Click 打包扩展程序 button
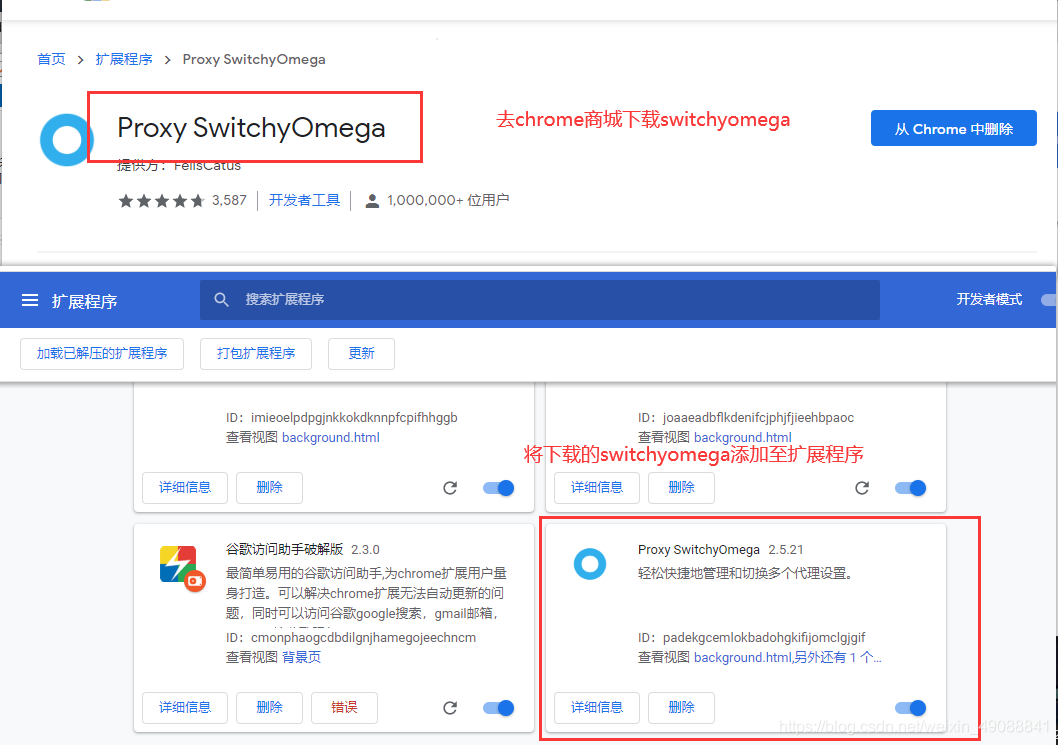This screenshot has height=745, width=1058. click(256, 354)
